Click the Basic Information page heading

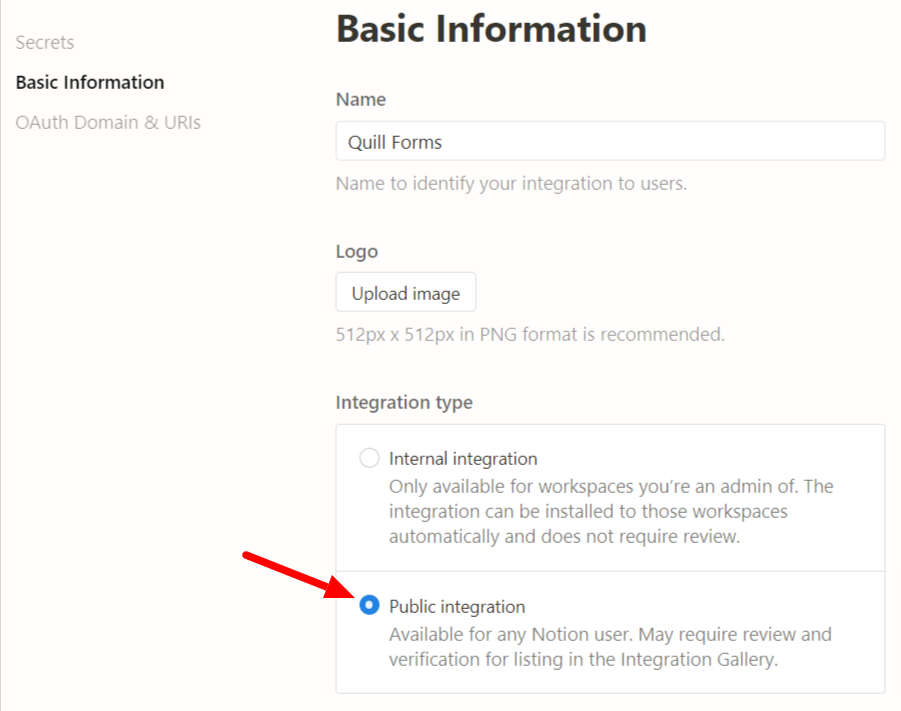coord(491,29)
